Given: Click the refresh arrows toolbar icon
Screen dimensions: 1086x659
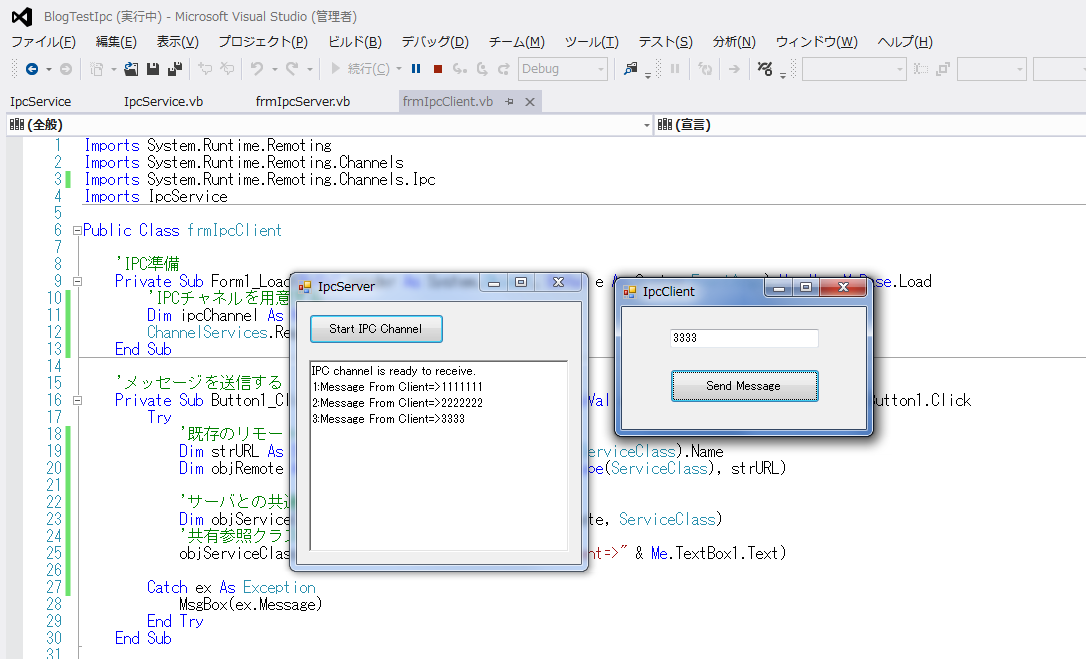Looking at the screenshot, I should point(705,69).
